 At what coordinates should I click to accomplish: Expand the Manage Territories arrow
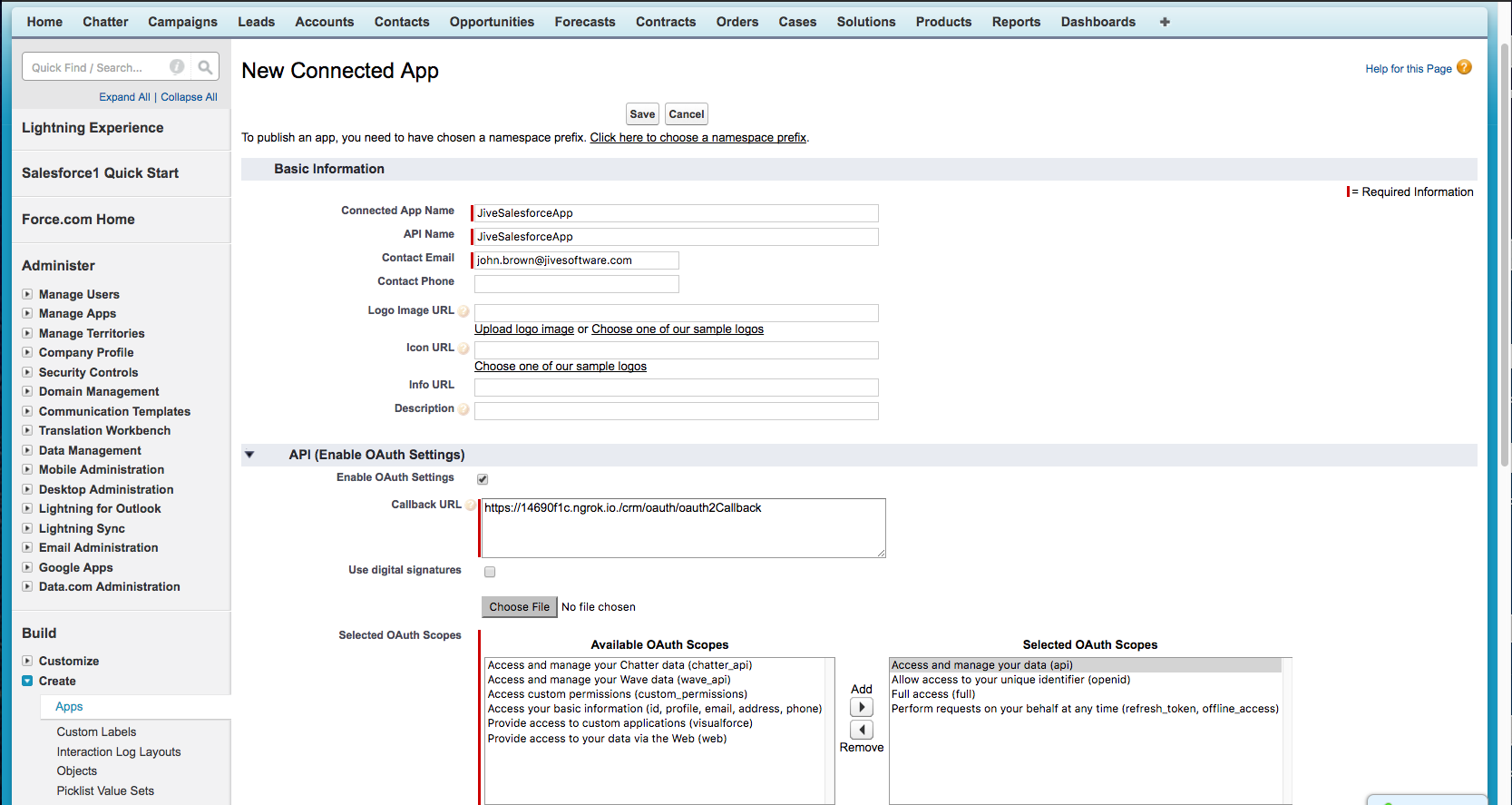(x=27, y=333)
